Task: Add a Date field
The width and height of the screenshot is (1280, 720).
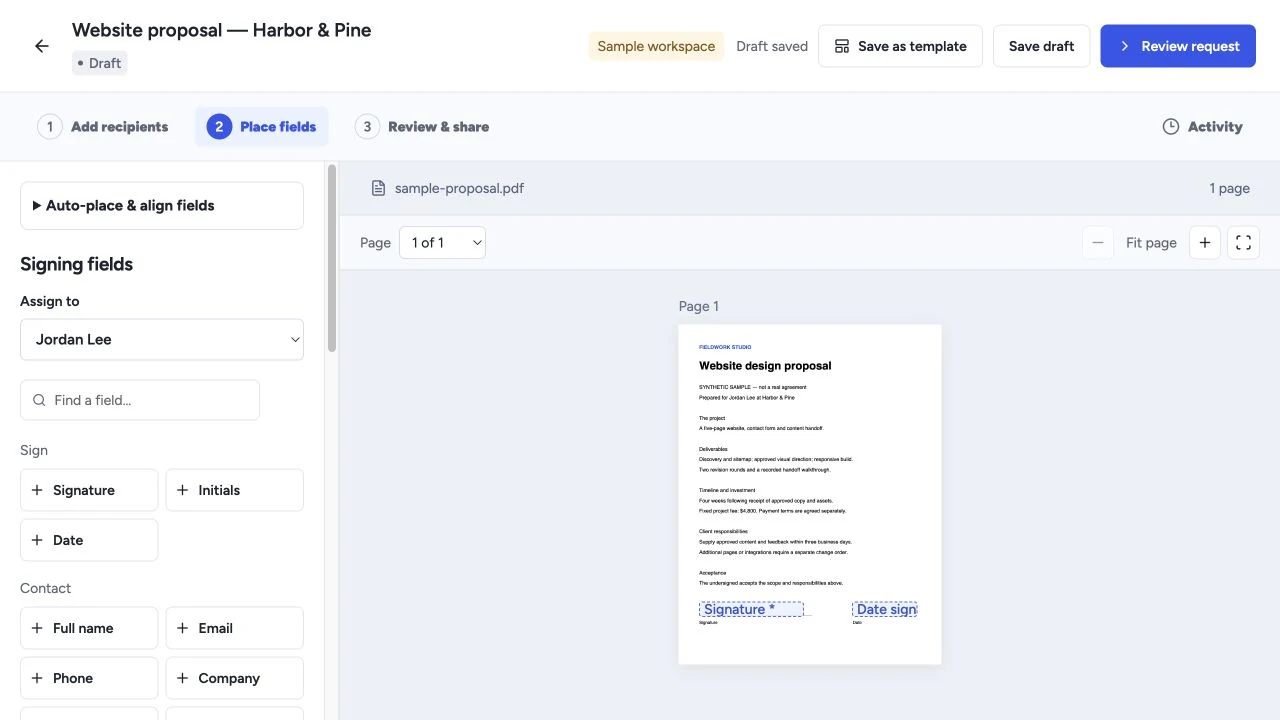Action: (x=89, y=540)
